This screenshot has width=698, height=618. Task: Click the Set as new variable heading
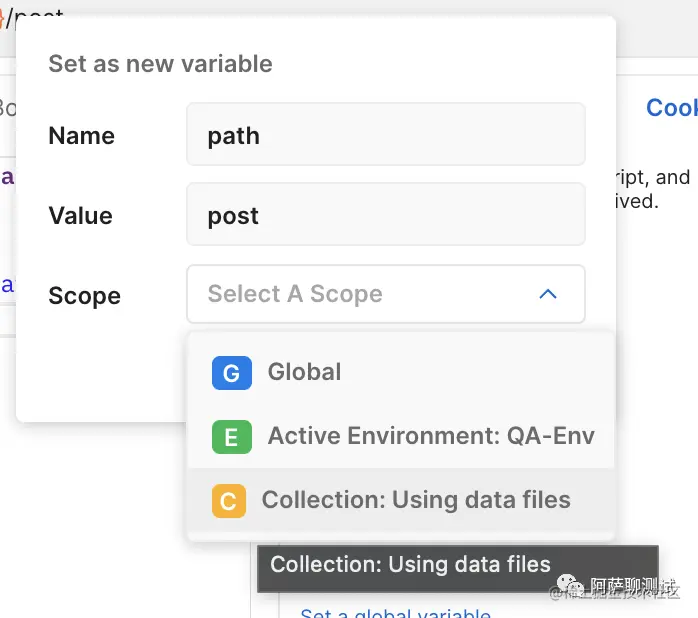click(x=160, y=64)
